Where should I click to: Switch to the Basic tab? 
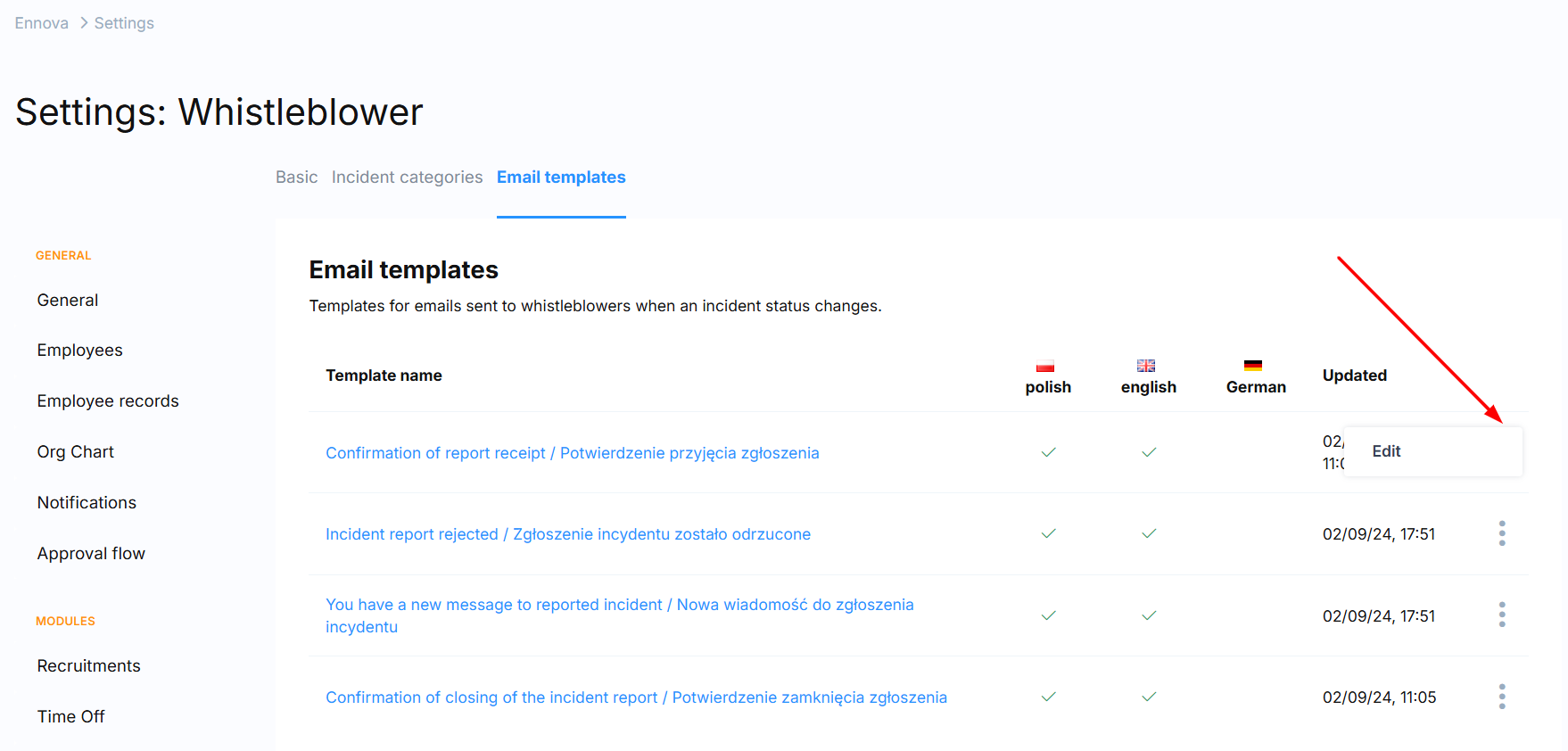296,177
